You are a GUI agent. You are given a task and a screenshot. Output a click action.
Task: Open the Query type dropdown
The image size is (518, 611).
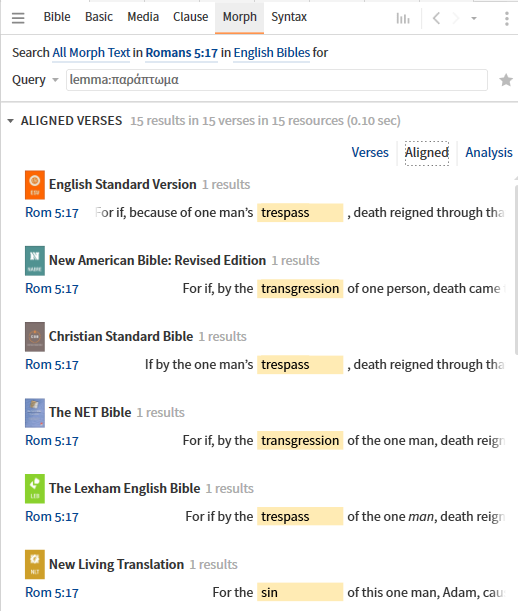[x=35, y=80]
